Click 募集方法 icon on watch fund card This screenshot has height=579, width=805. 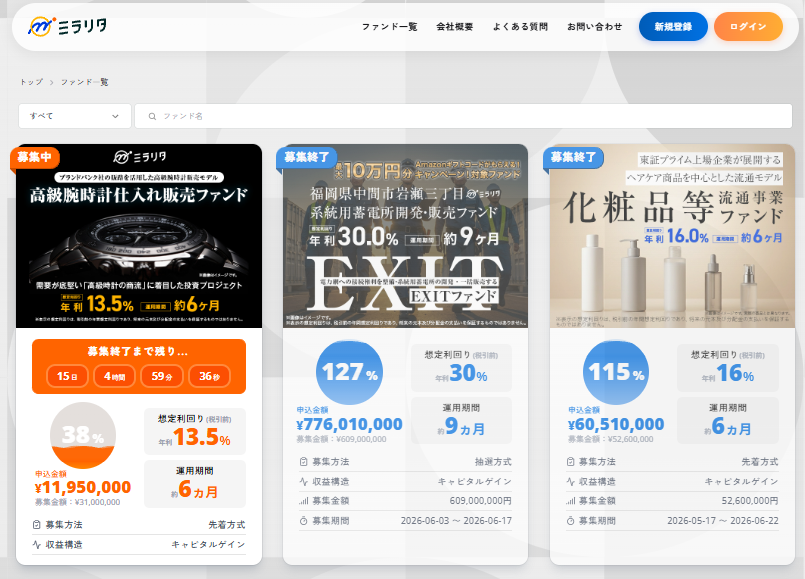36,525
